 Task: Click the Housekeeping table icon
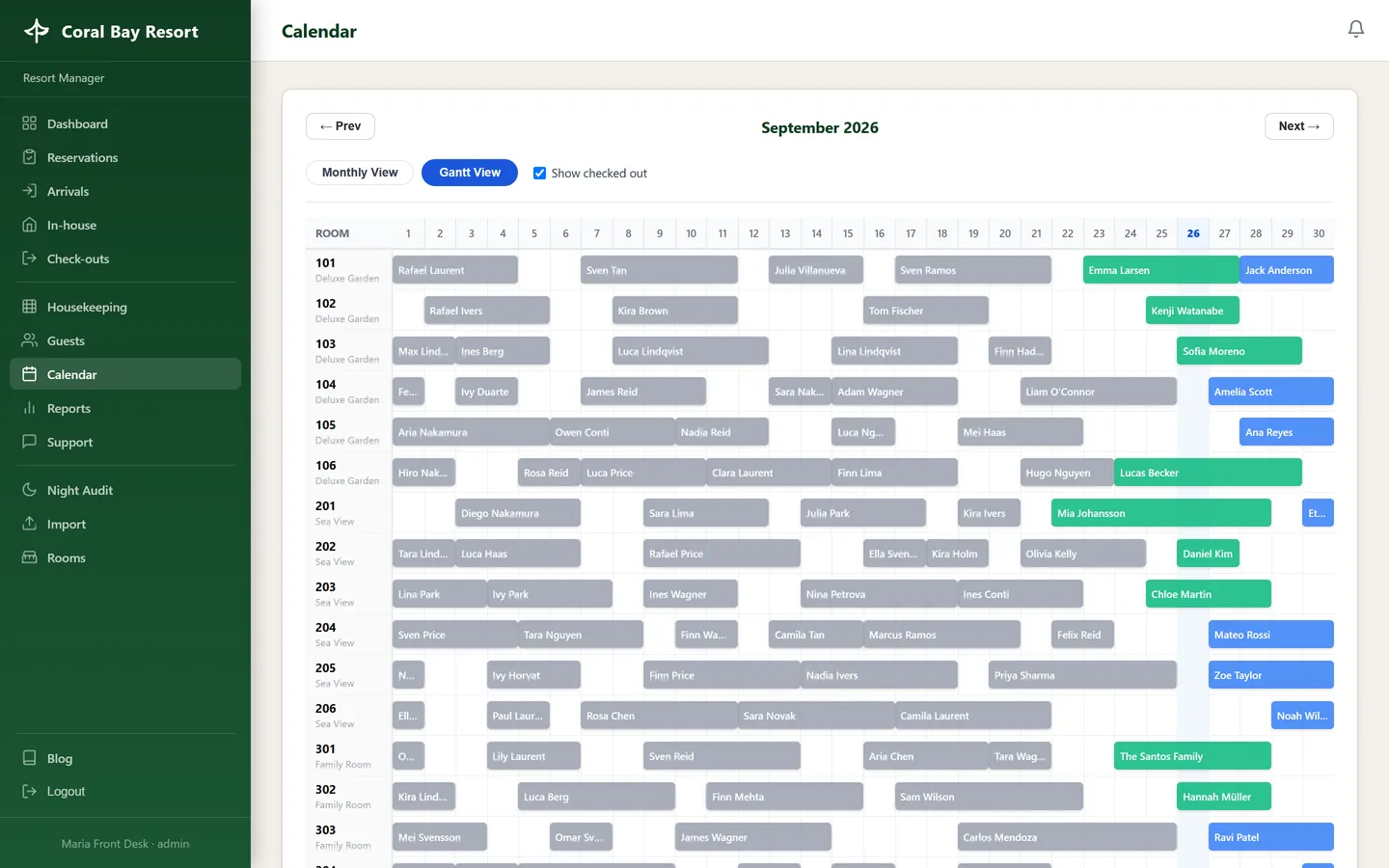[29, 307]
